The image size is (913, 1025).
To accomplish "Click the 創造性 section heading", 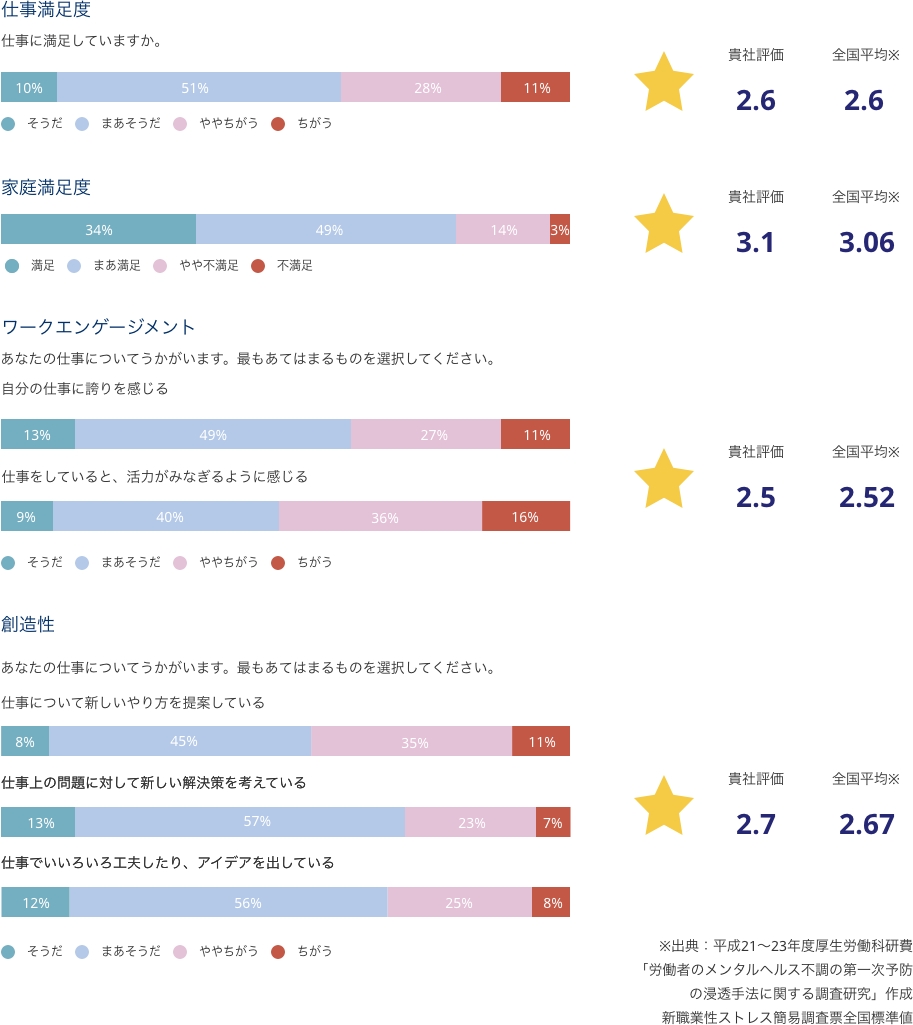I will pos(28,624).
